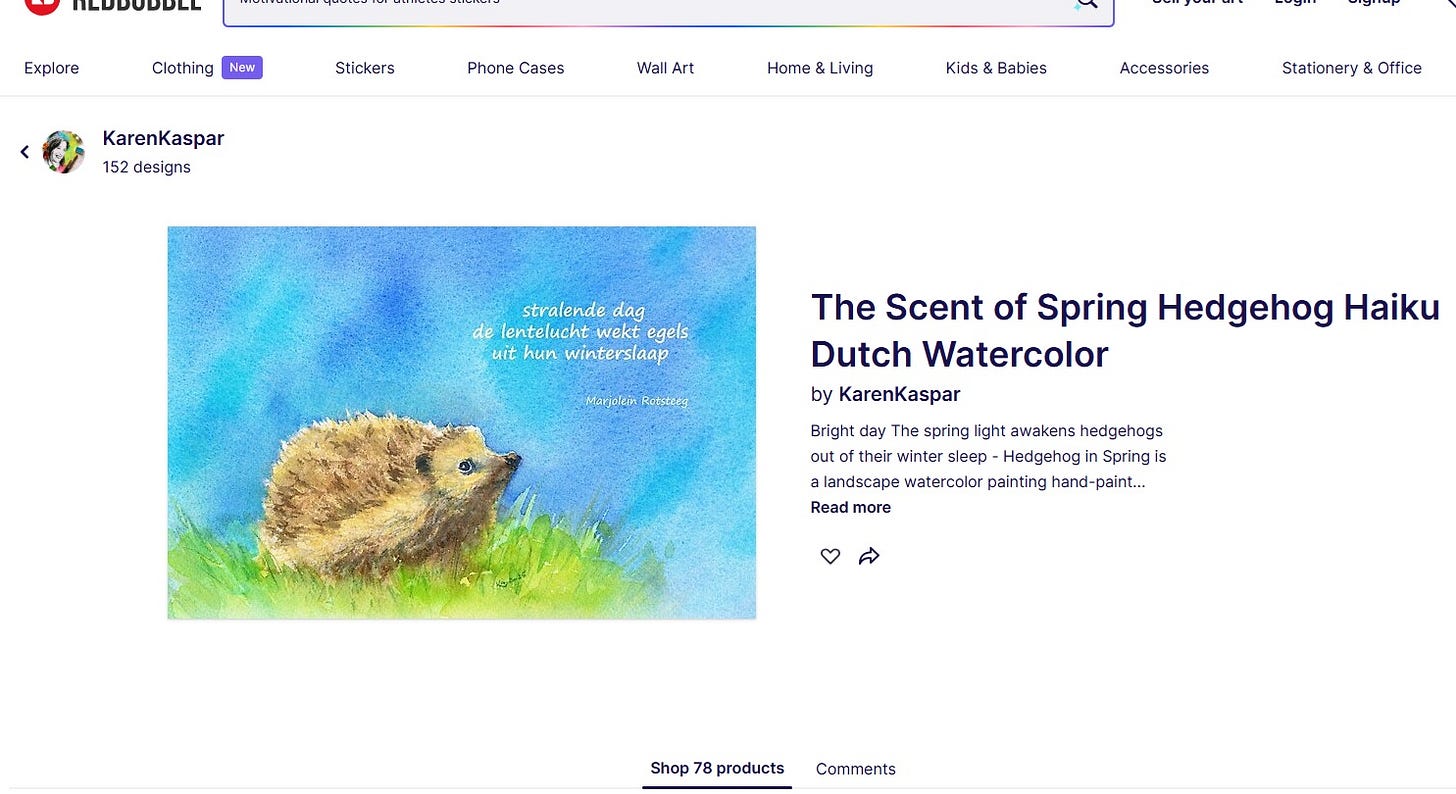Open KarenKaspar shop name at top

click(x=163, y=138)
